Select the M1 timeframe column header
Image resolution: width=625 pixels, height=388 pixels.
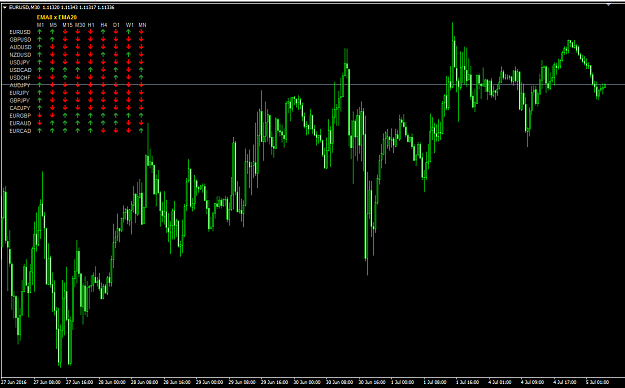(40, 25)
